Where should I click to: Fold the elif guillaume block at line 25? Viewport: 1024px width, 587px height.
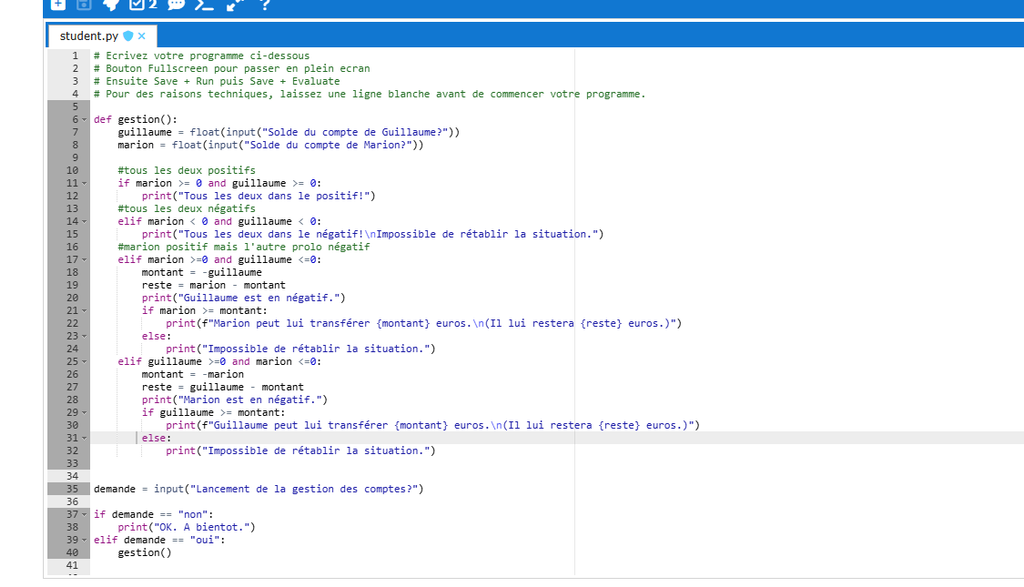click(x=84, y=362)
